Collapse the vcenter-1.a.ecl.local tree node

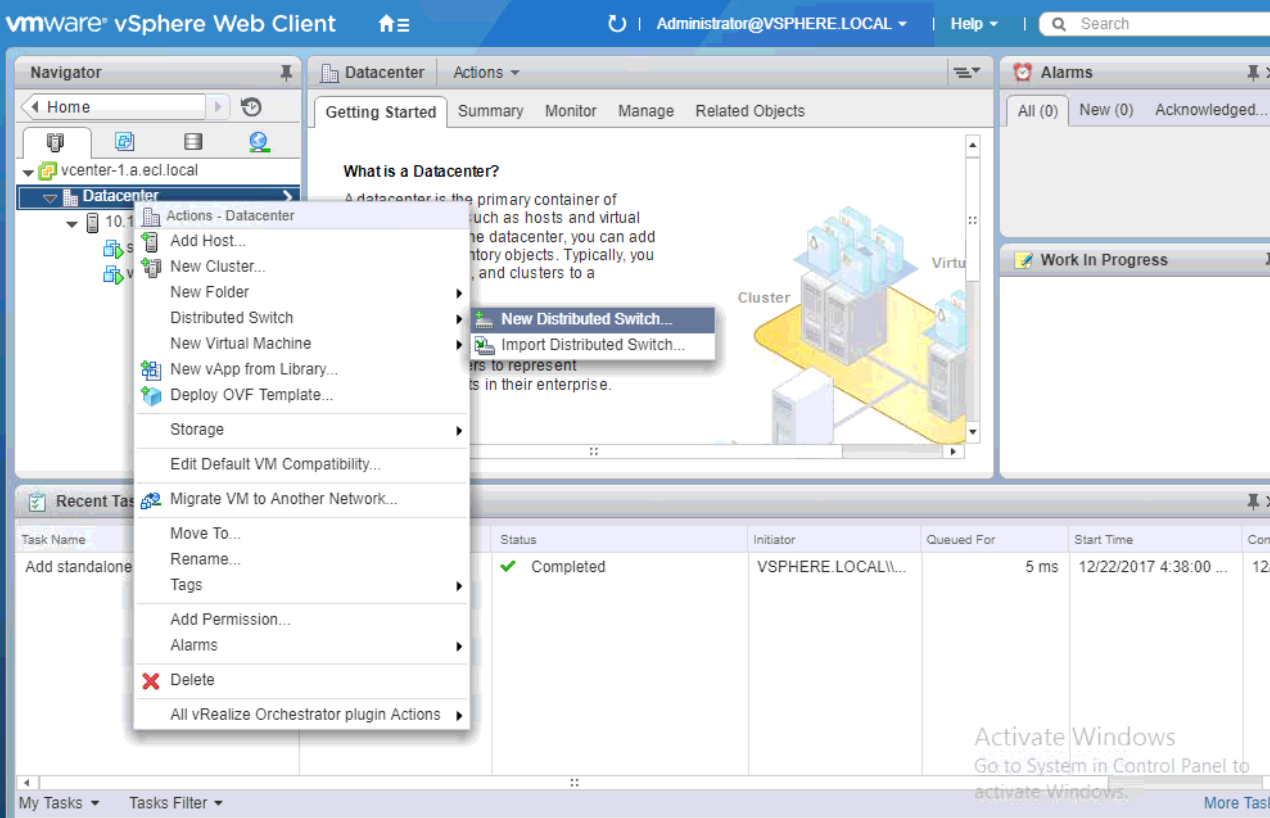(28, 172)
